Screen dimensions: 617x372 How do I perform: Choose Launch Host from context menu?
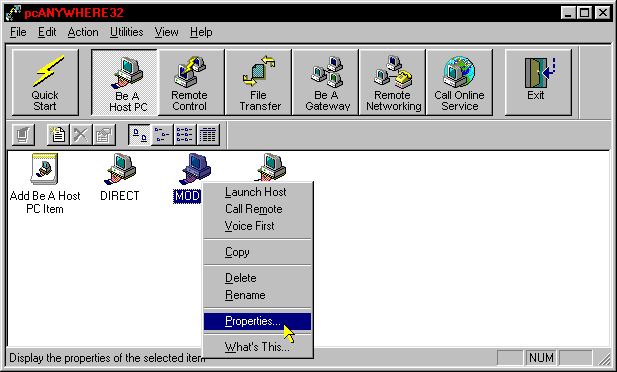(x=257, y=192)
